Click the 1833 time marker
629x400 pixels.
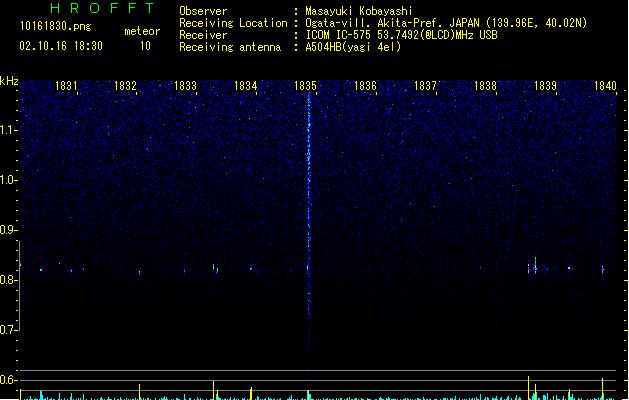(x=185, y=86)
